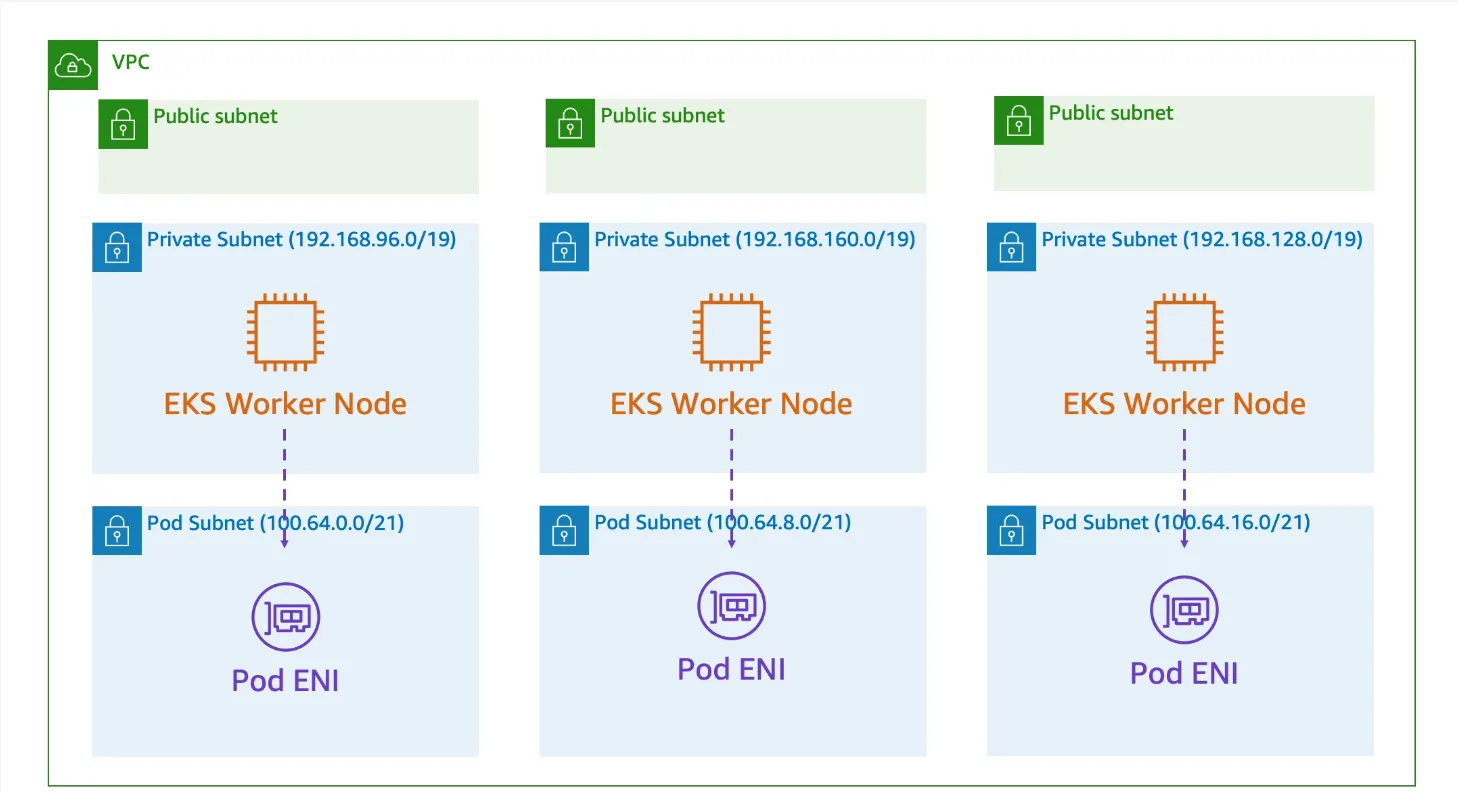Click the Private Subnet (192.168.128.0/19) label
Image resolution: width=1458 pixels, height=792 pixels.
[1202, 240]
